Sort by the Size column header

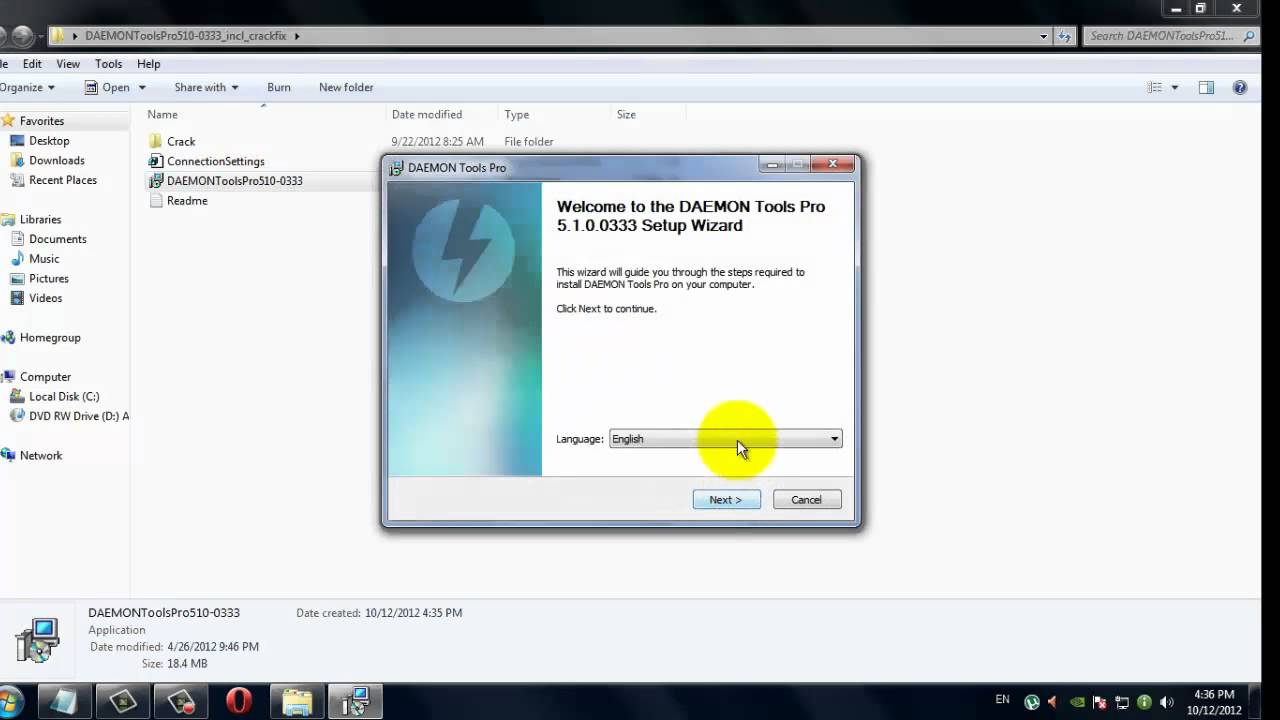[626, 114]
